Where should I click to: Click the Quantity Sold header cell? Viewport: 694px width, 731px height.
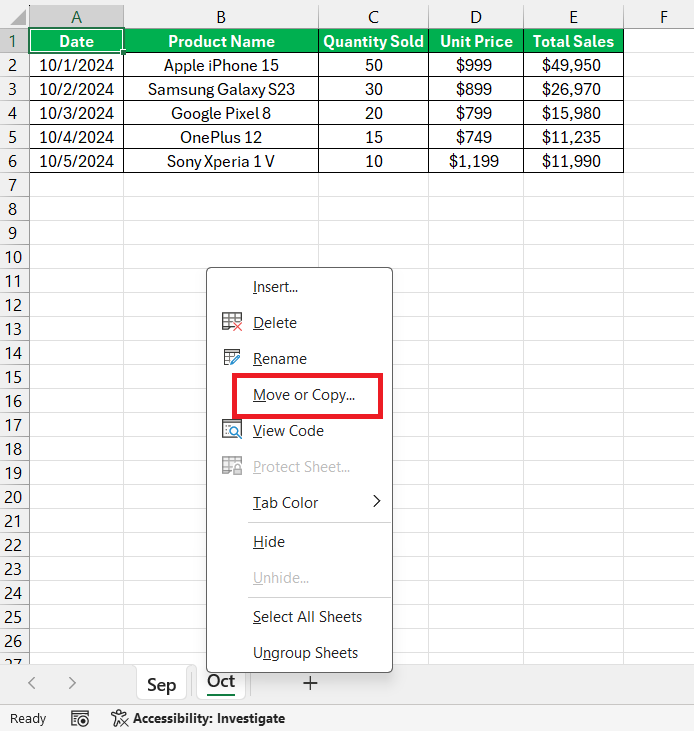pos(373,41)
